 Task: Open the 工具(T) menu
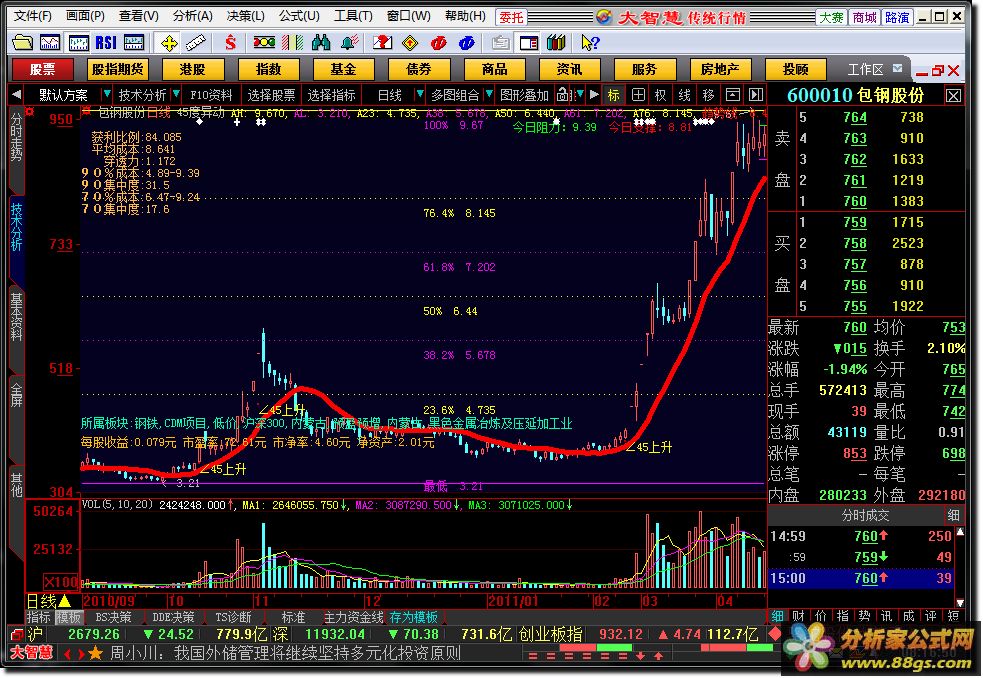point(353,16)
